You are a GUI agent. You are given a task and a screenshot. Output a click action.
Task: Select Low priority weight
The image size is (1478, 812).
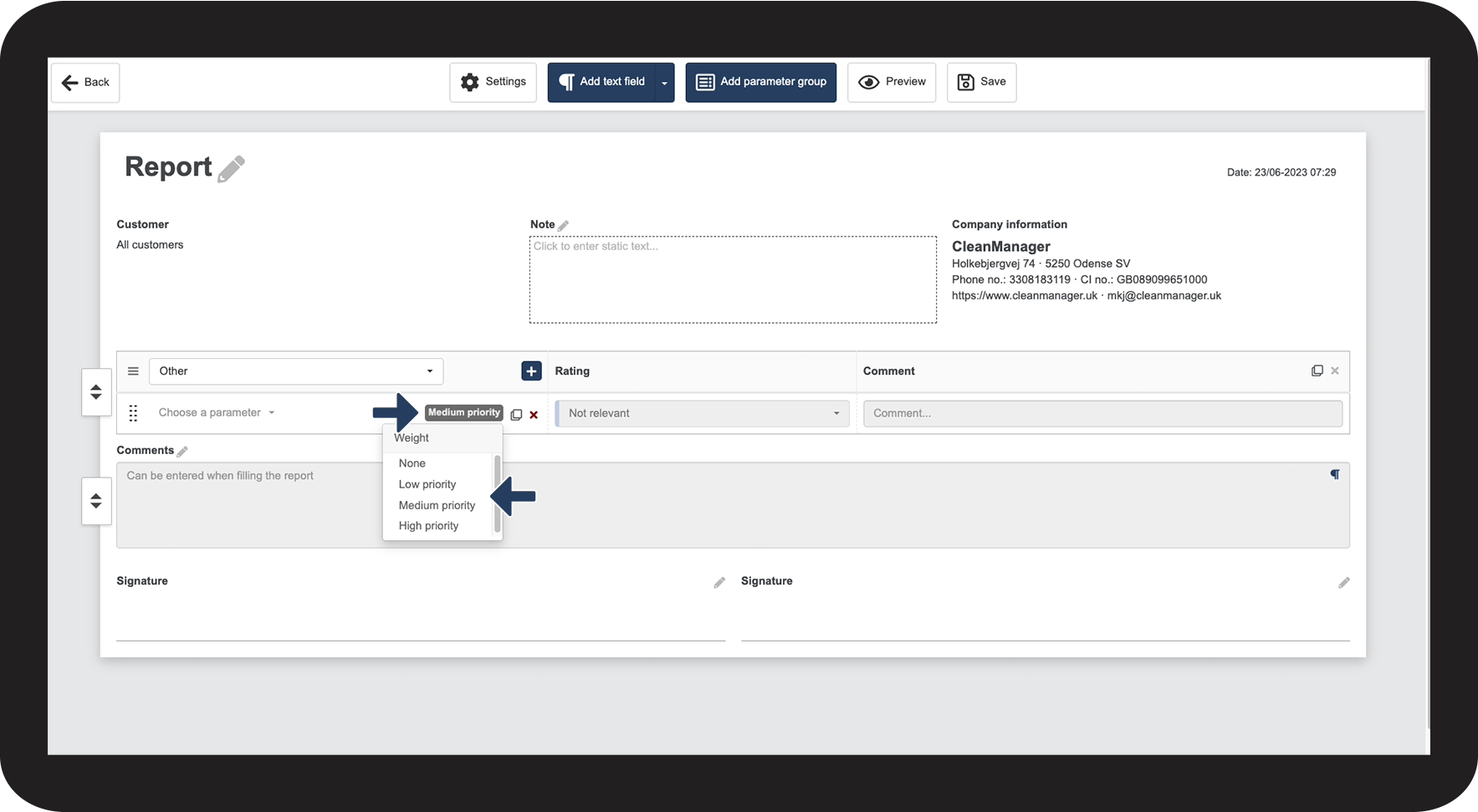click(427, 484)
